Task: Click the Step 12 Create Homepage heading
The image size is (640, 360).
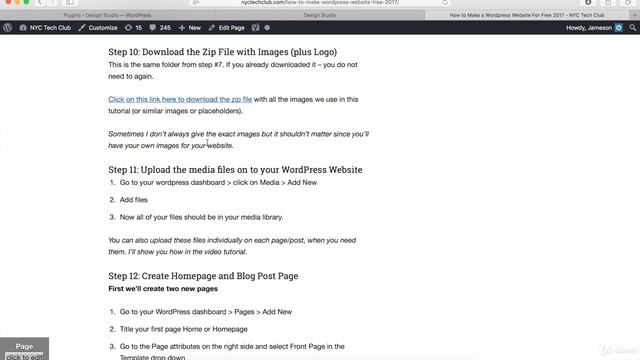Action: click(x=203, y=276)
